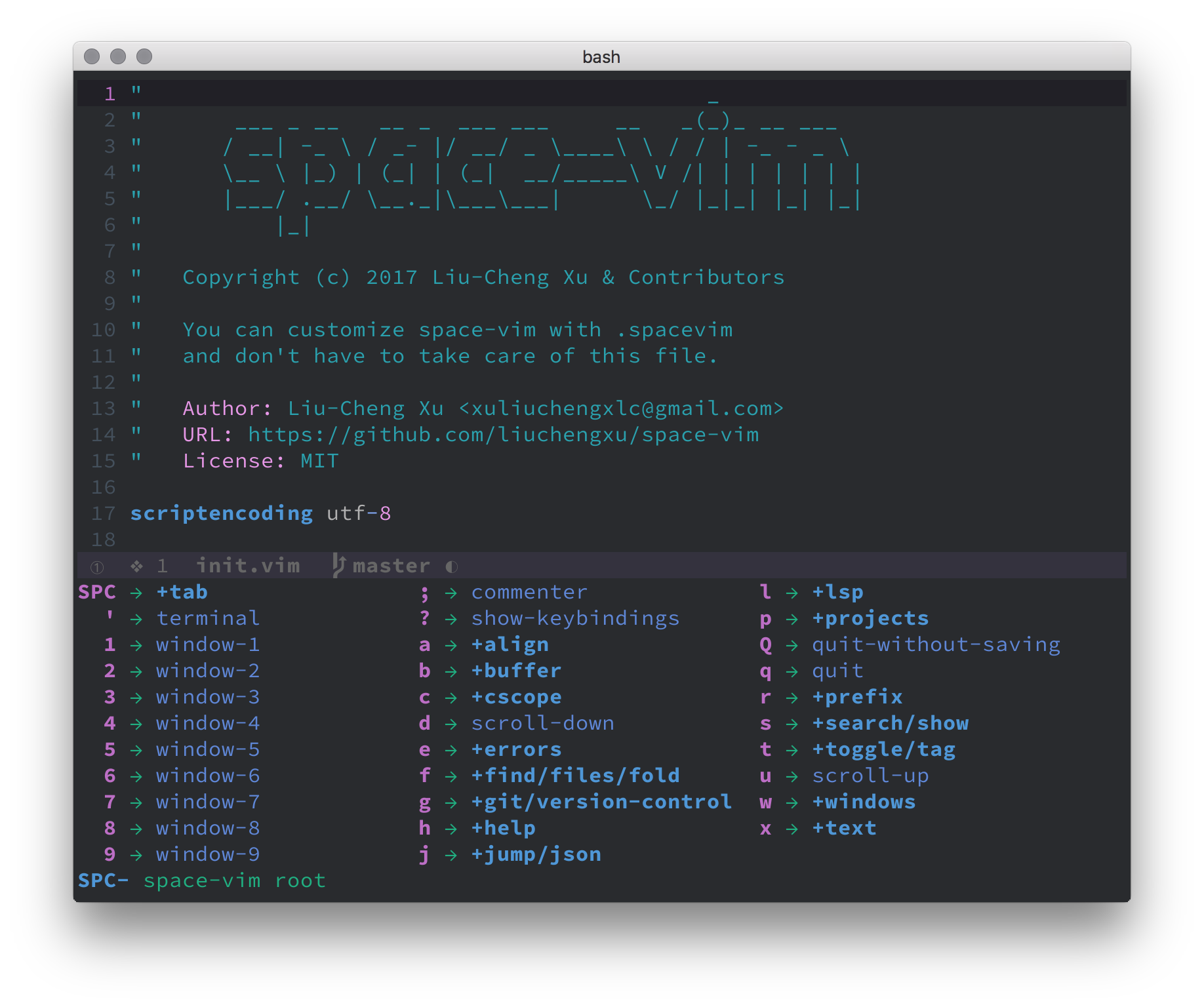This screenshot has width=1204, height=1007.
Task: Open the space-vim GitHub URL
Action: [x=502, y=434]
